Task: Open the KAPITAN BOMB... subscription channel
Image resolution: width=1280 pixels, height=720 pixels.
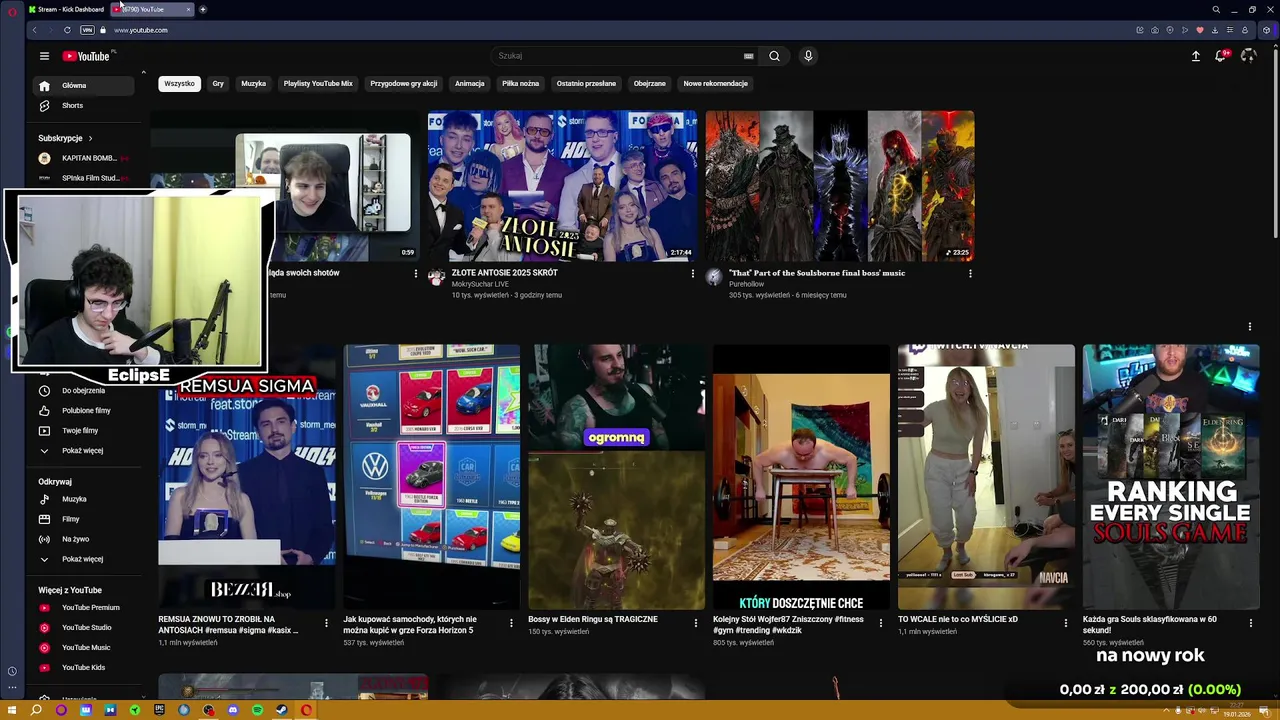Action: (x=84, y=158)
